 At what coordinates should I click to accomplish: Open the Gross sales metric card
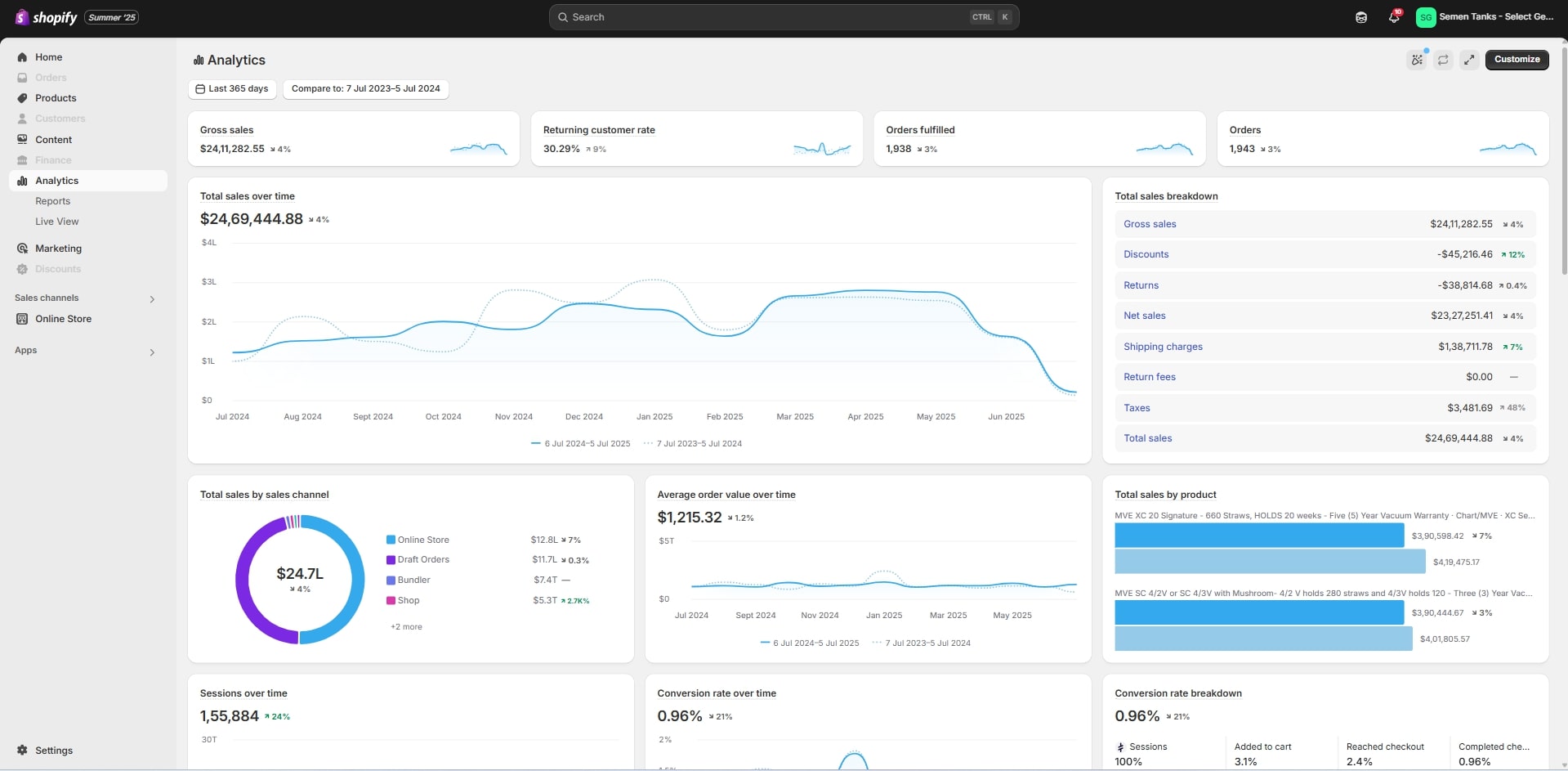tap(354, 139)
